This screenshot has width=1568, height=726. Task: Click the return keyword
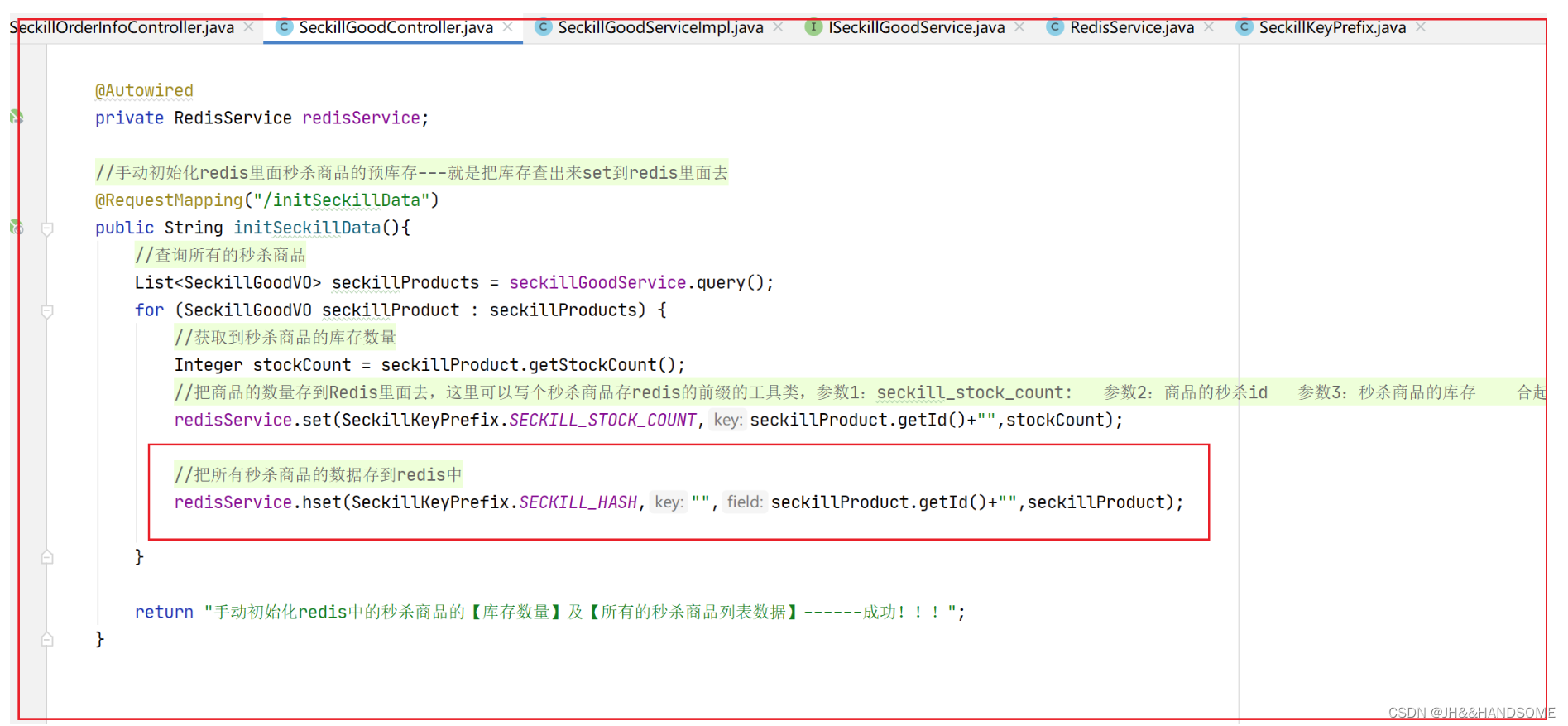click(164, 613)
